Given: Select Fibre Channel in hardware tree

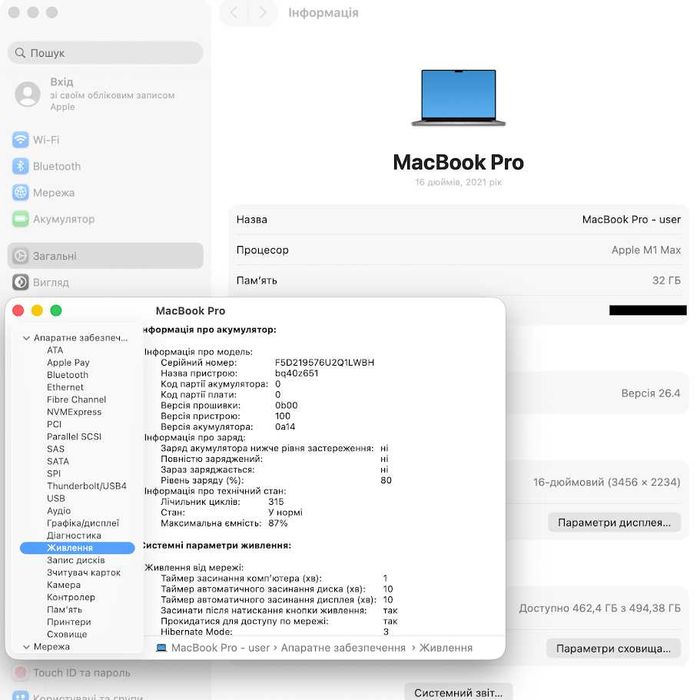Looking at the screenshot, I should (x=76, y=400).
